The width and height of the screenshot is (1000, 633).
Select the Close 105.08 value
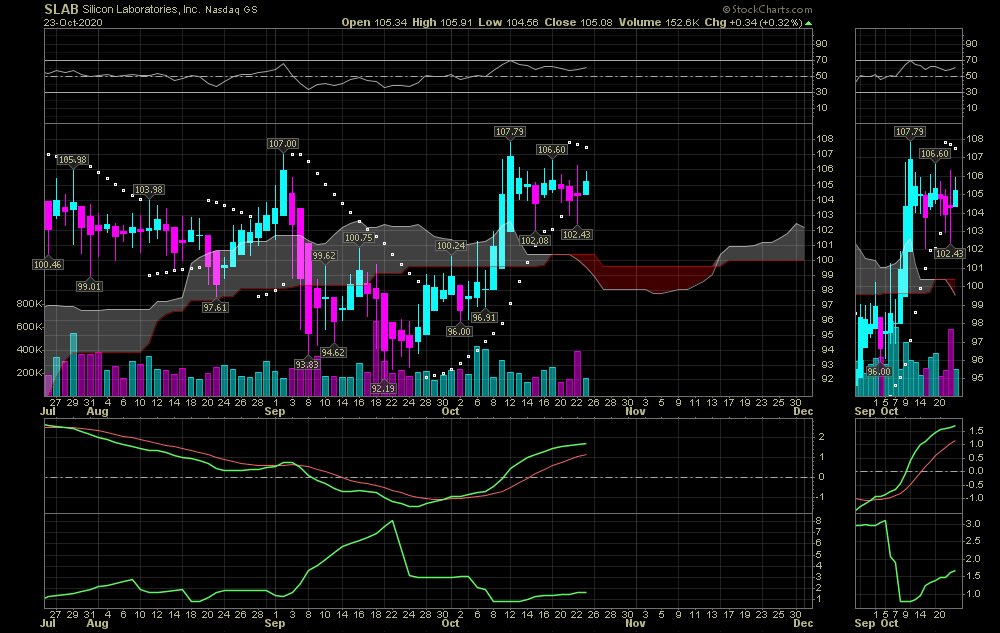578,22
